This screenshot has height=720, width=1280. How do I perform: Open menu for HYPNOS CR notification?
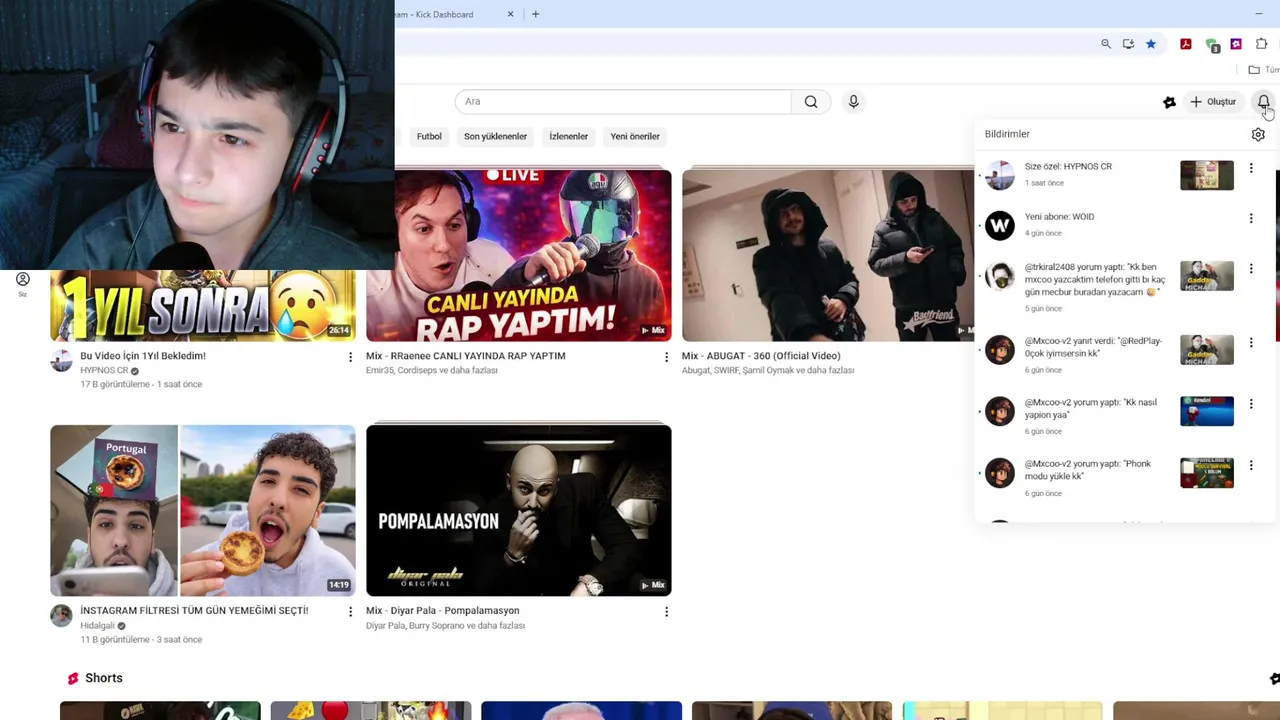coord(1251,168)
